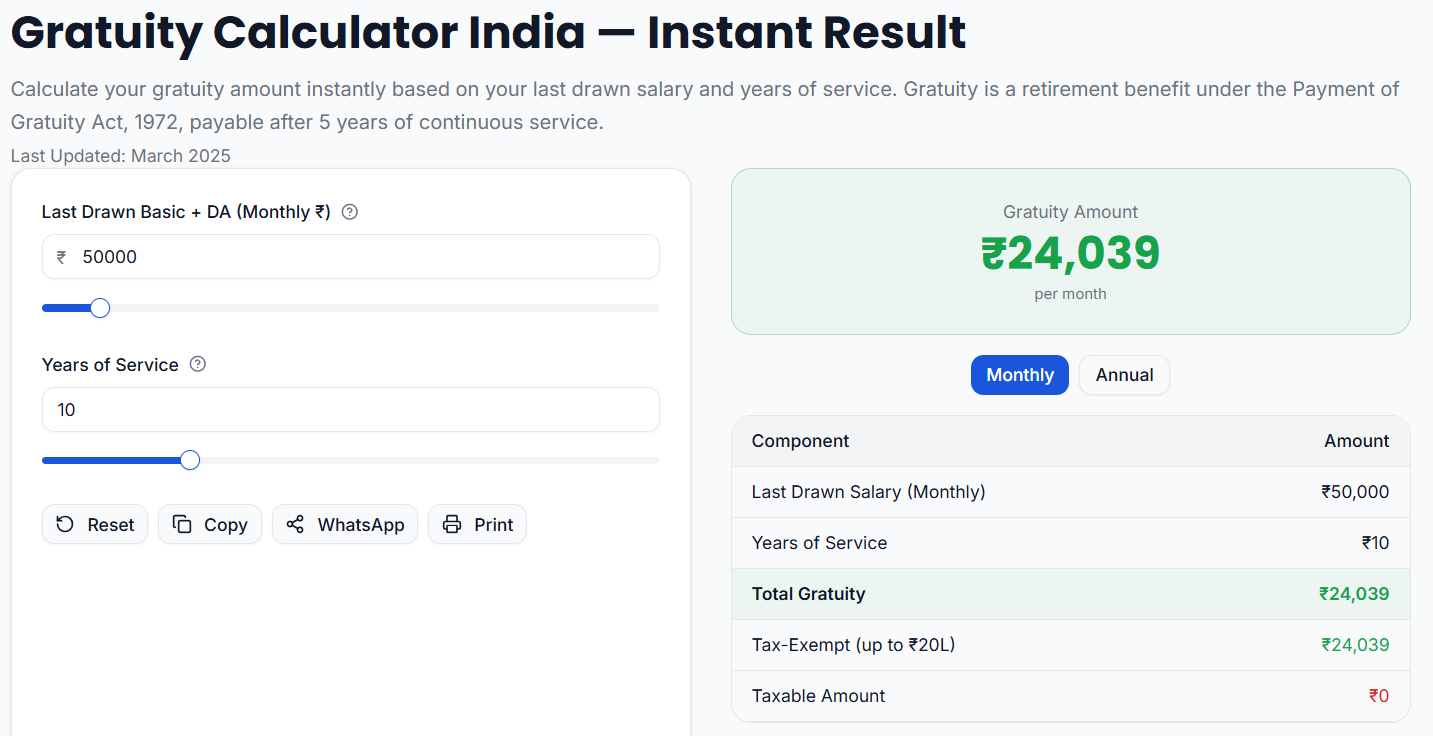Select the Monthly view toggle

pos(1019,374)
